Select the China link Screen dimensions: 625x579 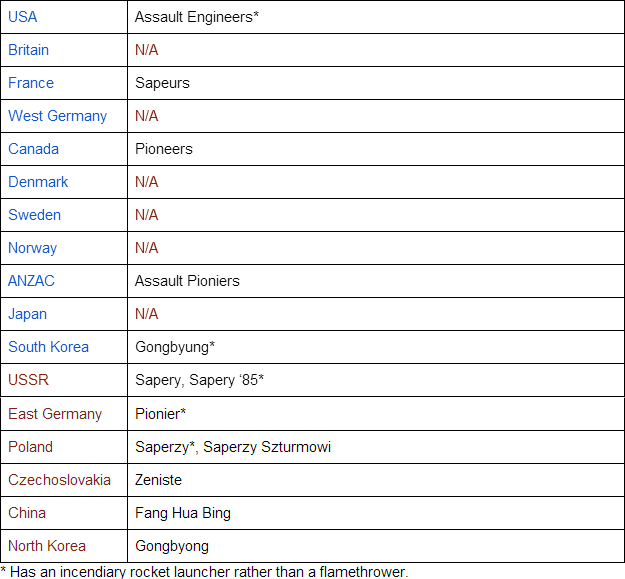click(27, 513)
